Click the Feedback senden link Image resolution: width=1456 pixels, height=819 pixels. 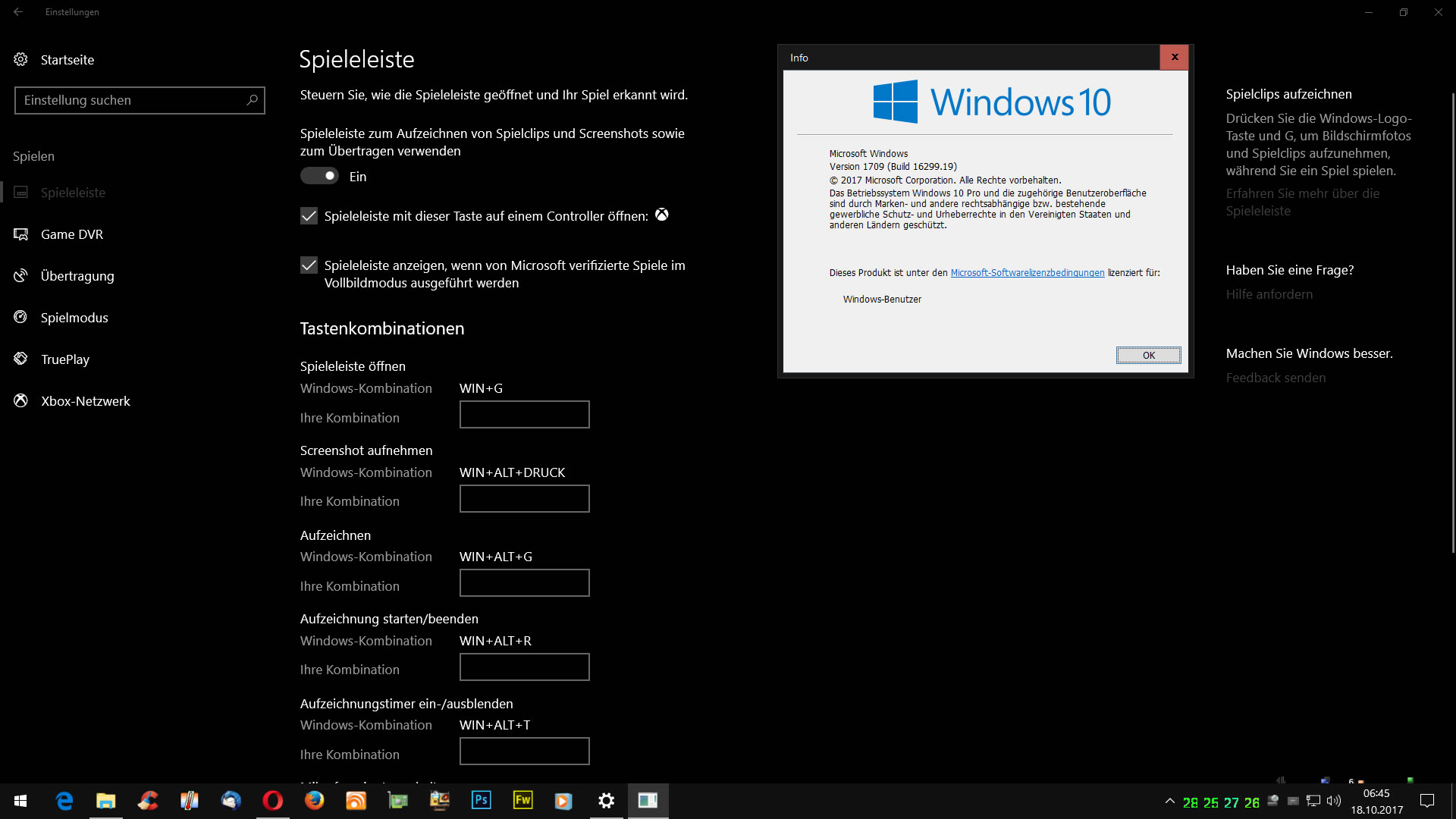pos(1276,378)
